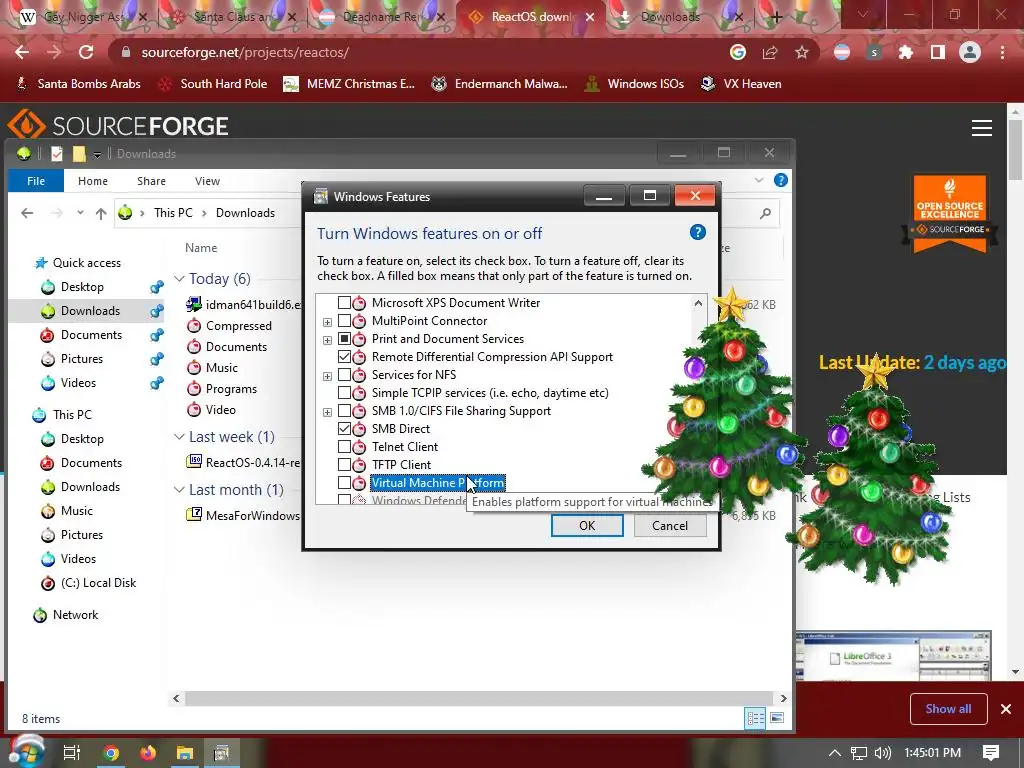Open the South Hard Pole bookmark
The image size is (1024, 768).
click(x=213, y=84)
